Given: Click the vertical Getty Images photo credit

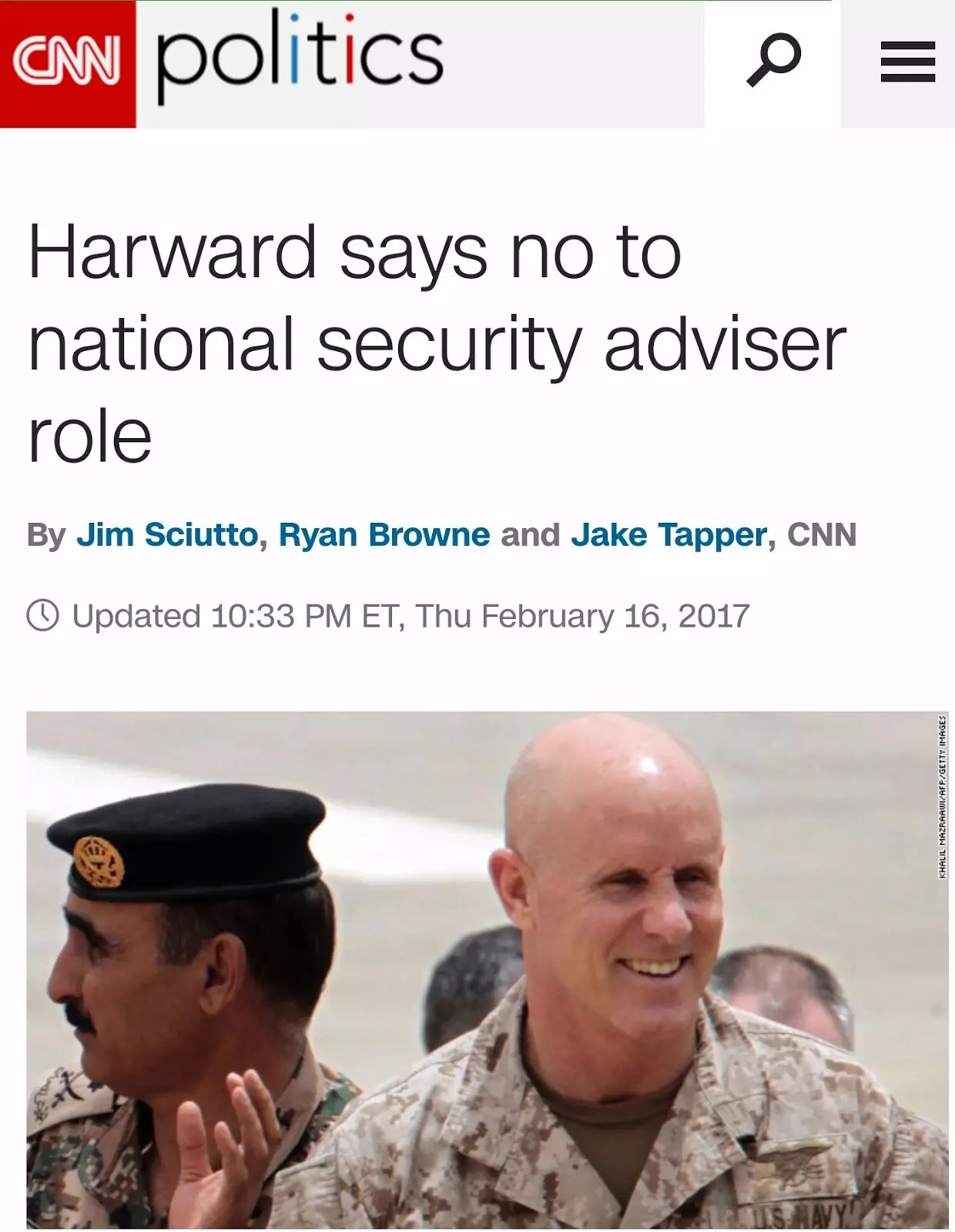Looking at the screenshot, I should coord(942,796).
